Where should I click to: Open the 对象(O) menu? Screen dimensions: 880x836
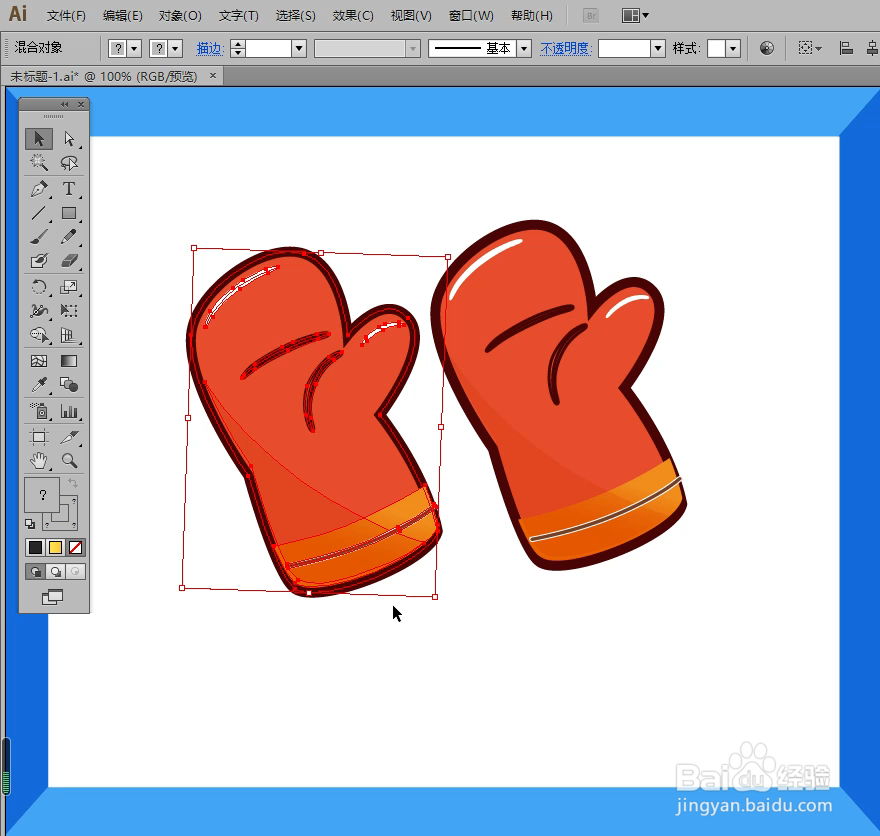click(180, 16)
